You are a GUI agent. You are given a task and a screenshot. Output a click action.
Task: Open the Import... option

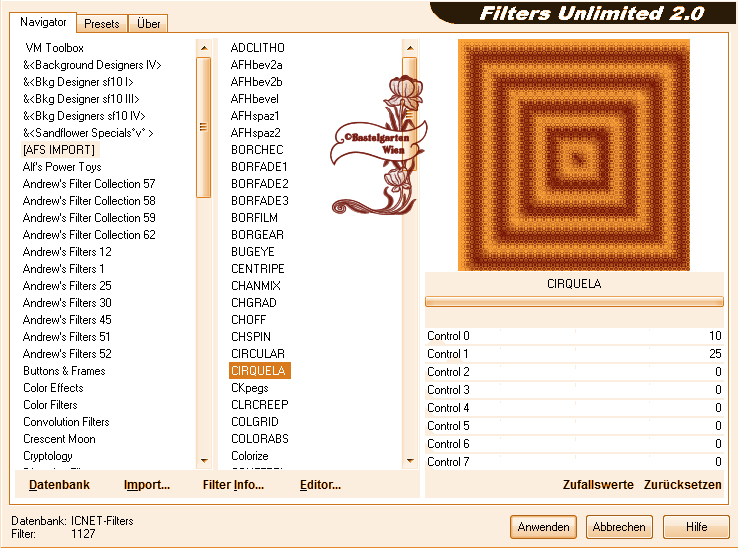(x=146, y=485)
